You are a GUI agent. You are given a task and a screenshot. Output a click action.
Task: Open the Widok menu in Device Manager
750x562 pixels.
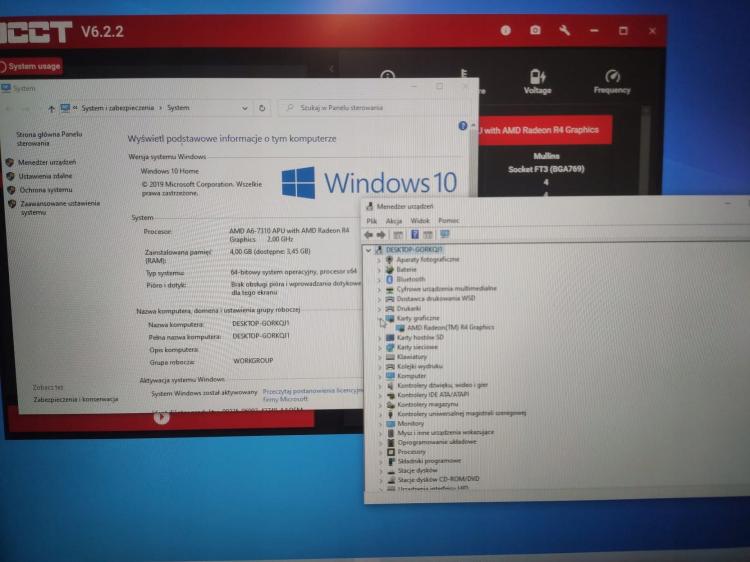pos(420,221)
